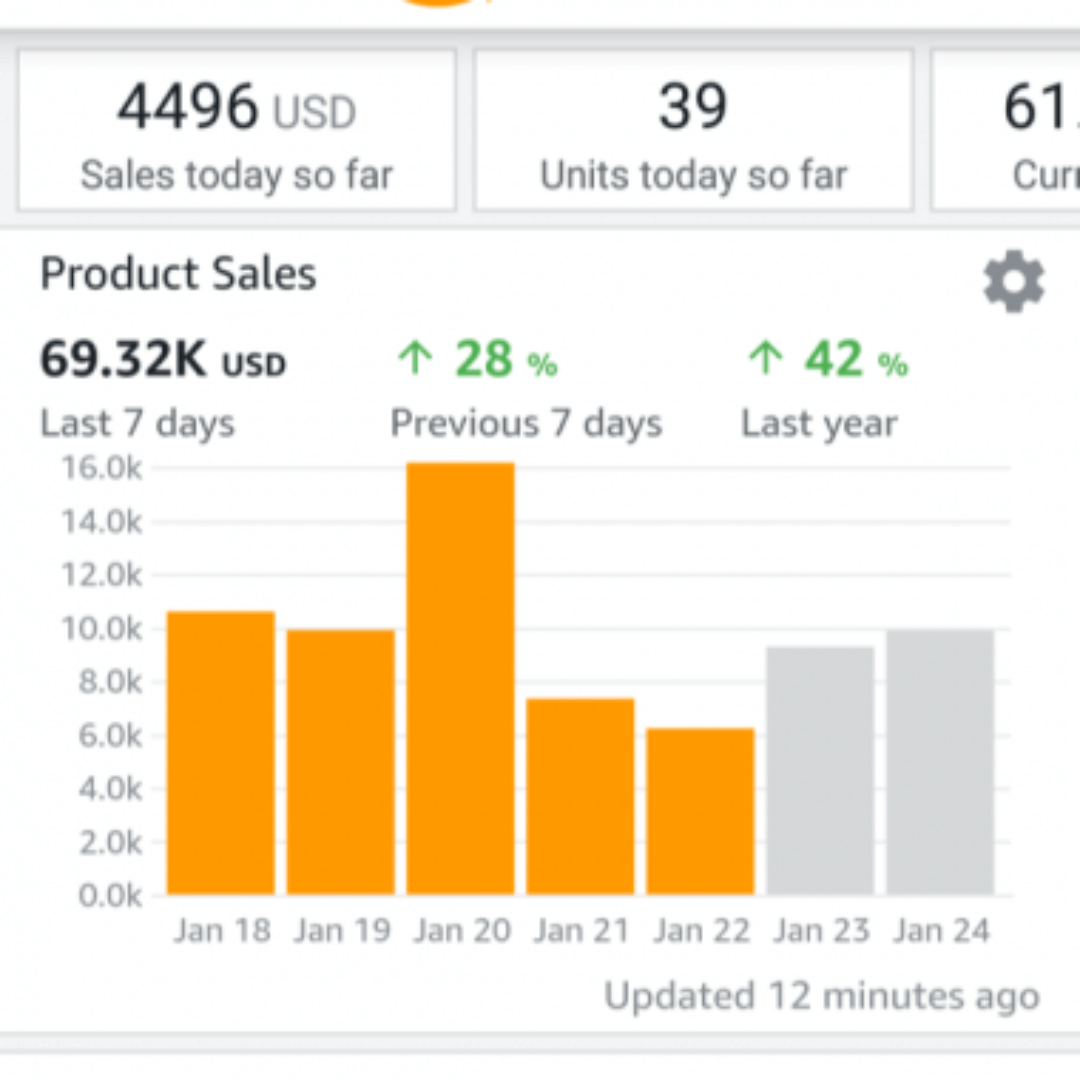Tap the gray Jan 23 bar
This screenshot has height=1080, width=1080.
[821, 770]
